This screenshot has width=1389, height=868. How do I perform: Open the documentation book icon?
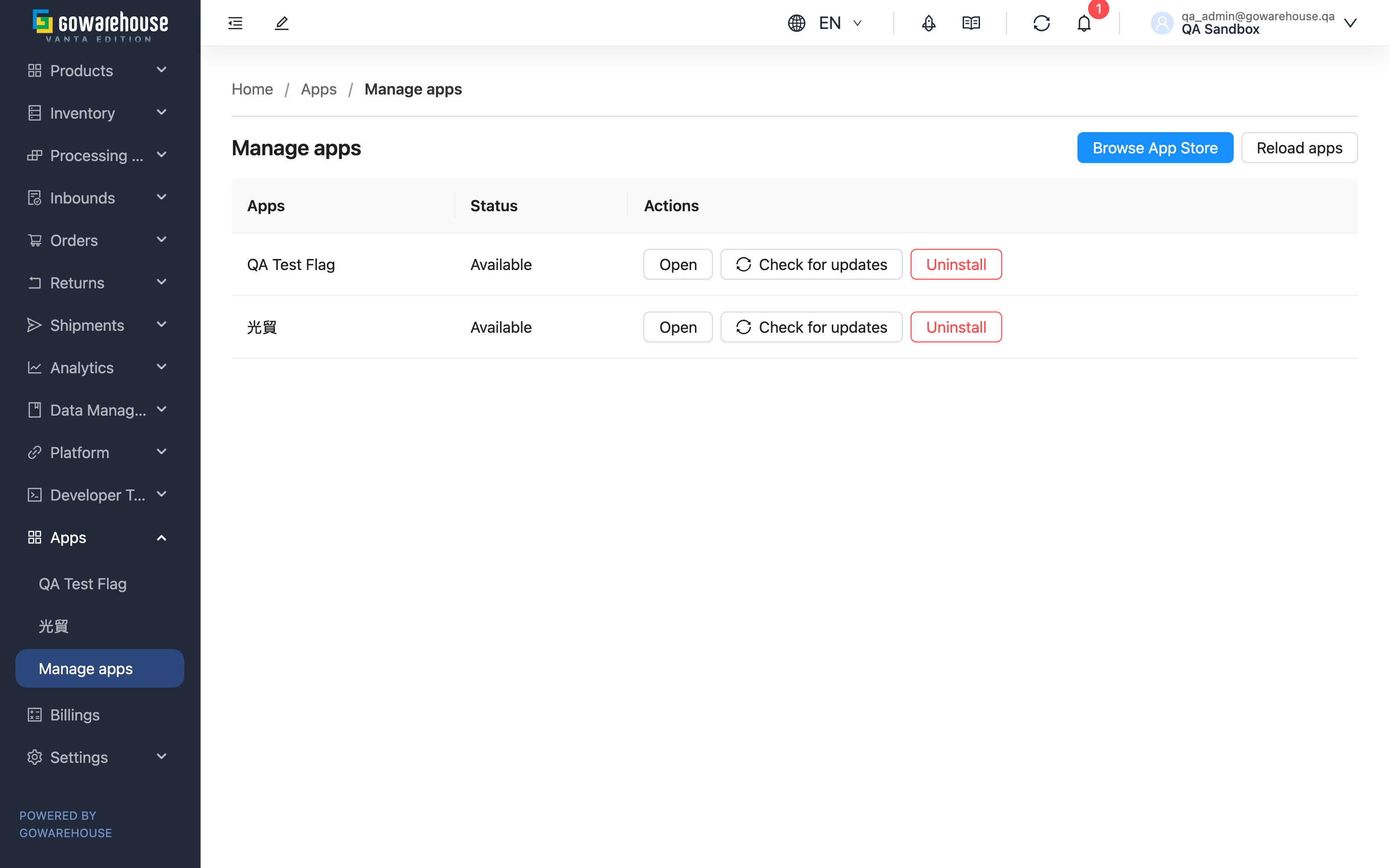(x=971, y=23)
